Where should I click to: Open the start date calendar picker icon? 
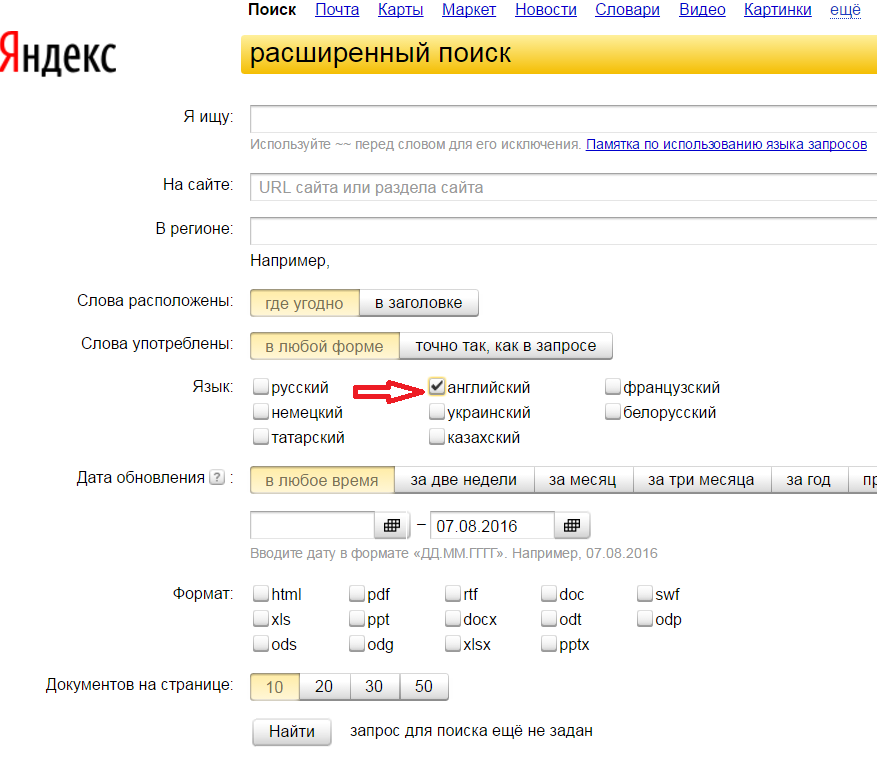click(392, 525)
